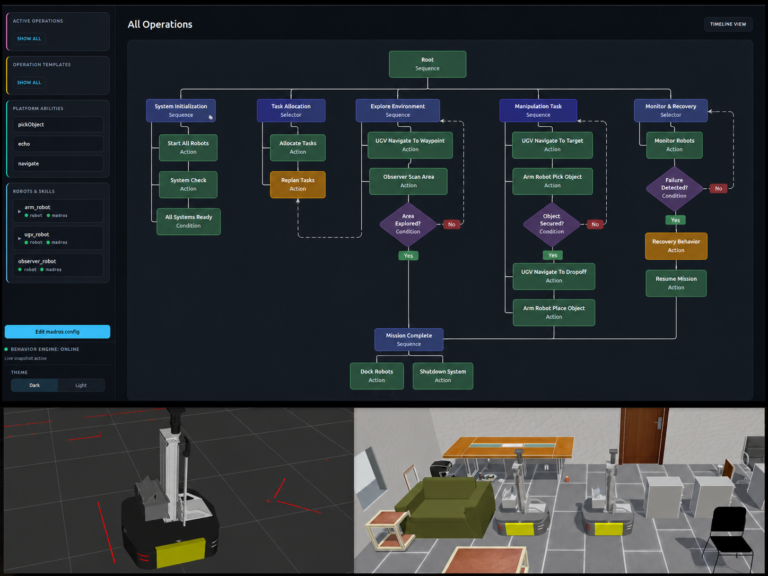Viewport: 768px width, 576px height.
Task: Click the Live snapshot active text
Action: point(25,359)
